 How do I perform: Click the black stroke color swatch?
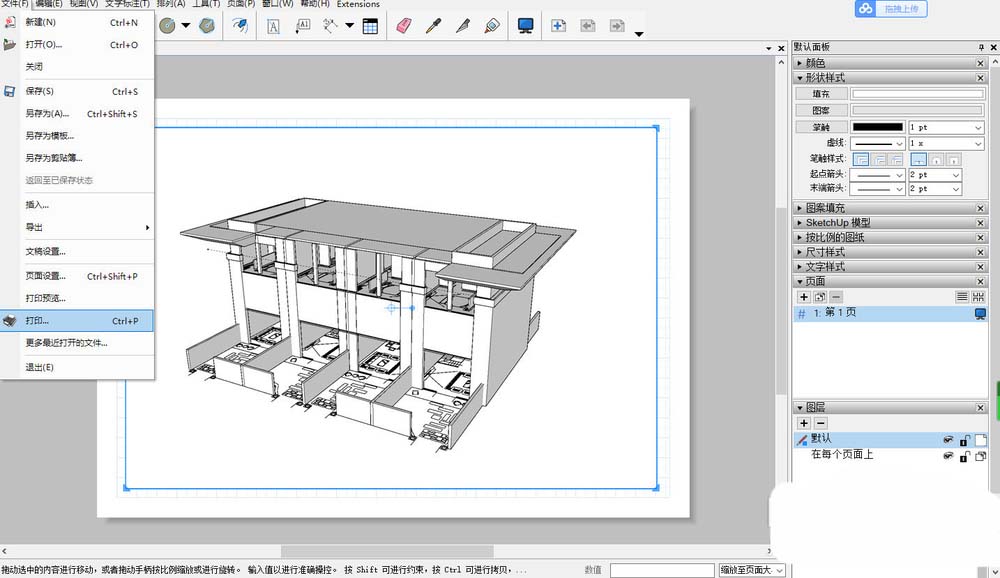click(x=877, y=128)
